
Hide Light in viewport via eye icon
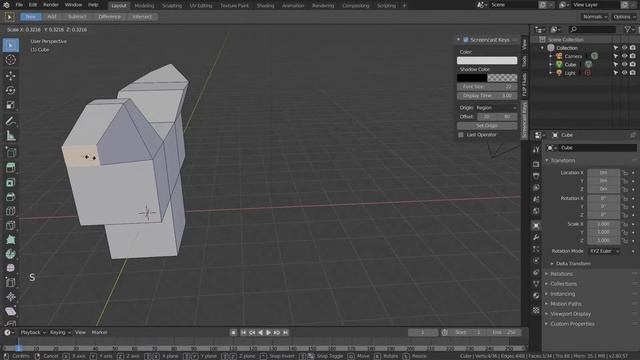pos(624,73)
